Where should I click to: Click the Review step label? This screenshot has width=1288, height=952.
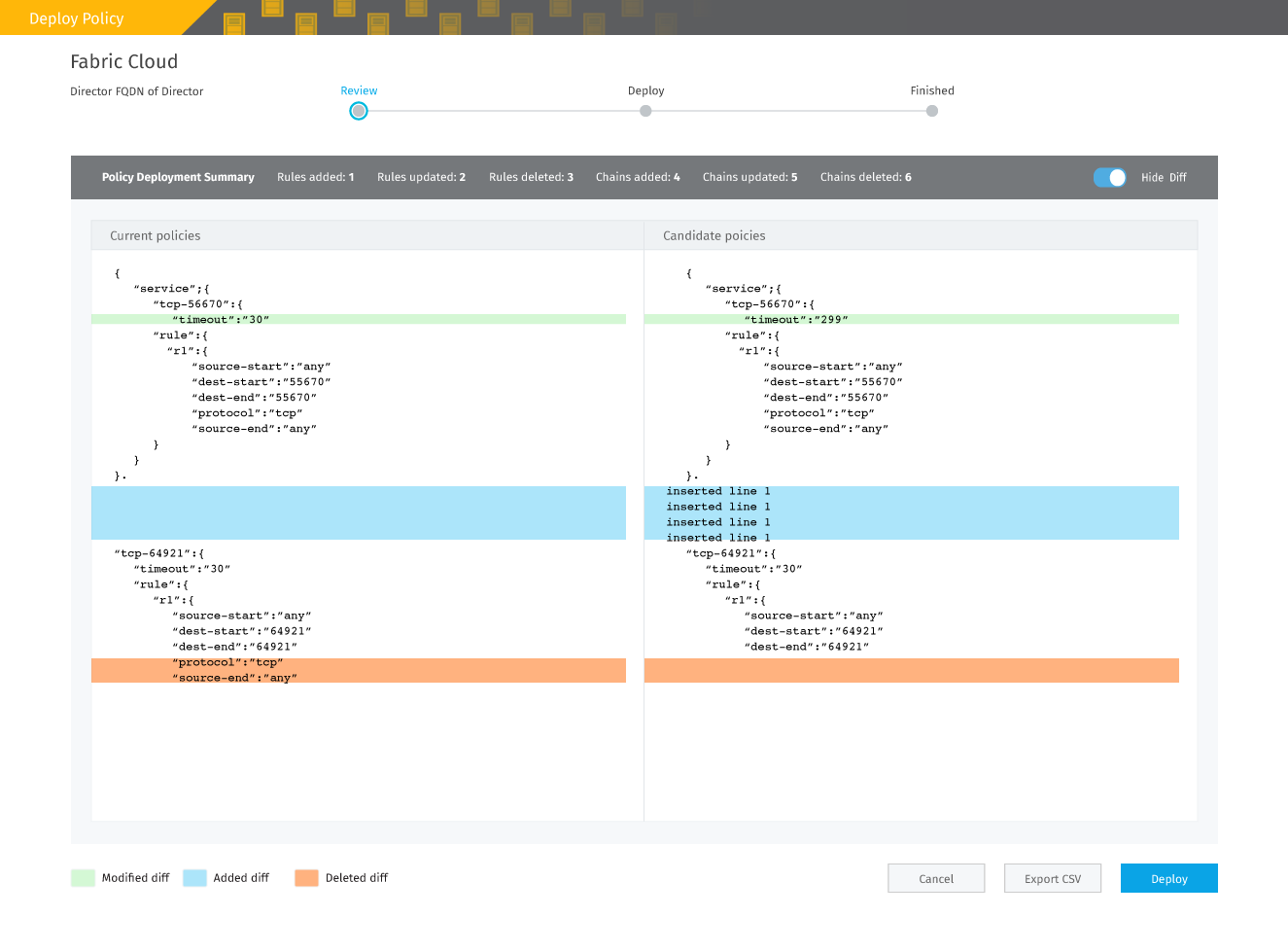point(359,90)
